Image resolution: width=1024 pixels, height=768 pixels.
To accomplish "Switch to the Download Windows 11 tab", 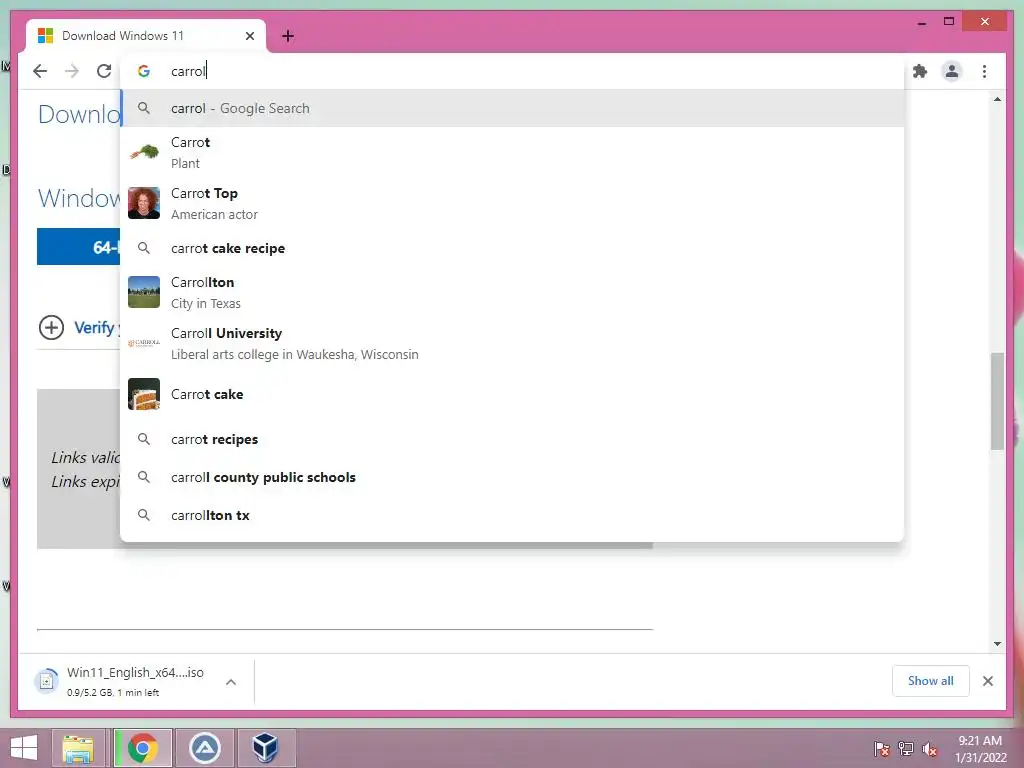I will click(x=147, y=36).
